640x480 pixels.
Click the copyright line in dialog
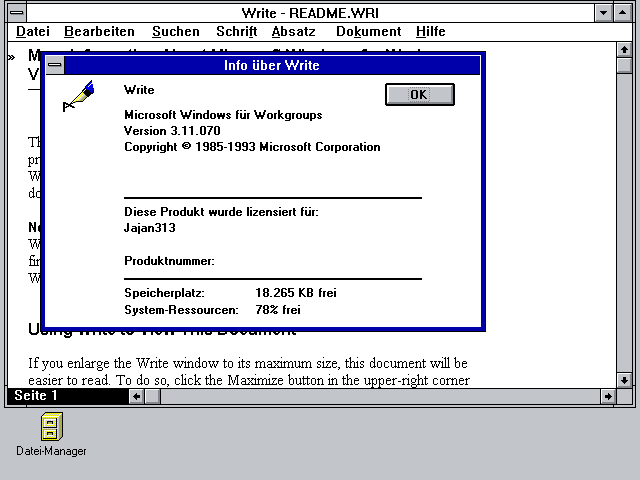point(252,147)
